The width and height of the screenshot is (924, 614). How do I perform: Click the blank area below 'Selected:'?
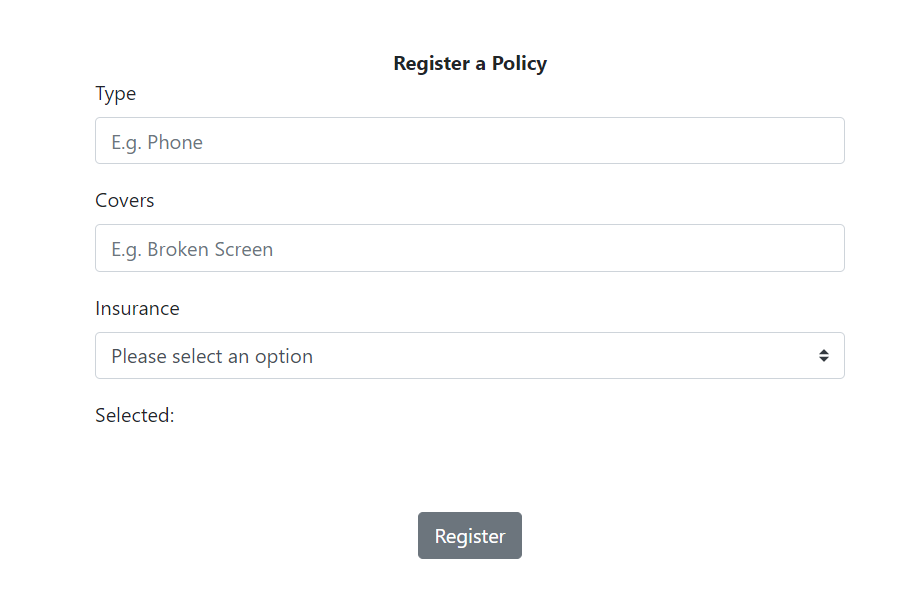pos(470,460)
